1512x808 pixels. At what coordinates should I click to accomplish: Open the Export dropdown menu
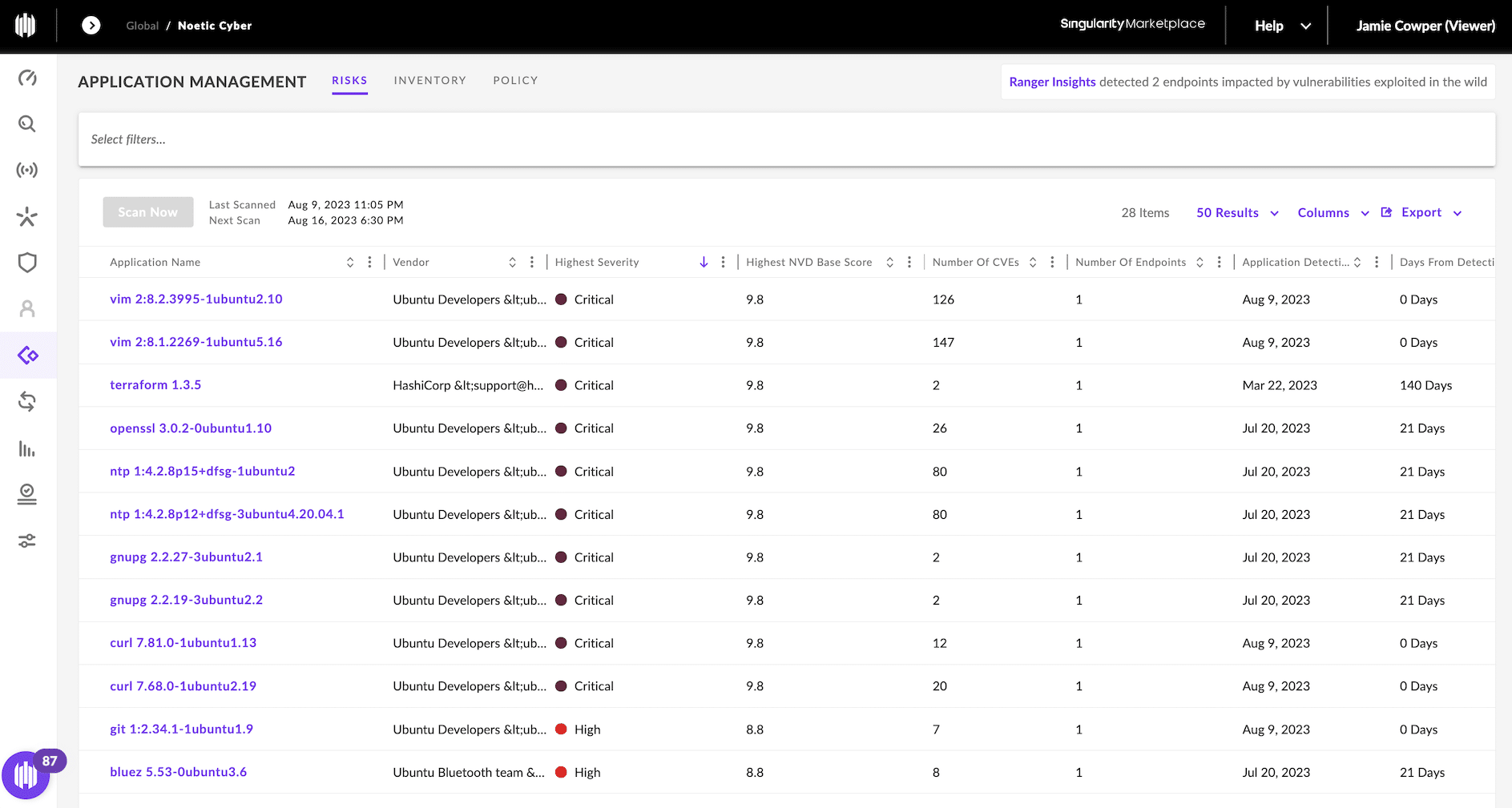click(1422, 212)
